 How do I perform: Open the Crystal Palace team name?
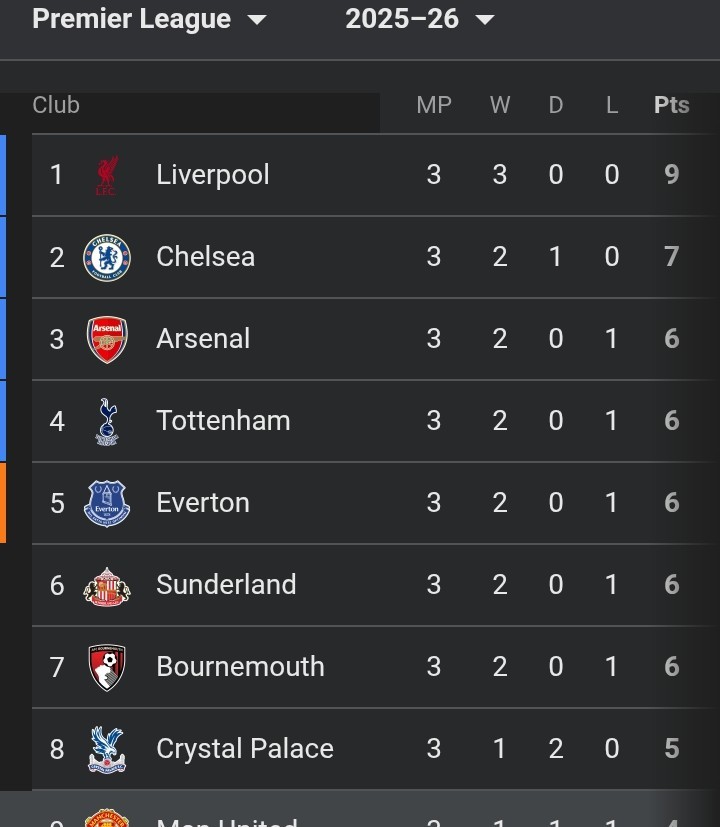(245, 749)
